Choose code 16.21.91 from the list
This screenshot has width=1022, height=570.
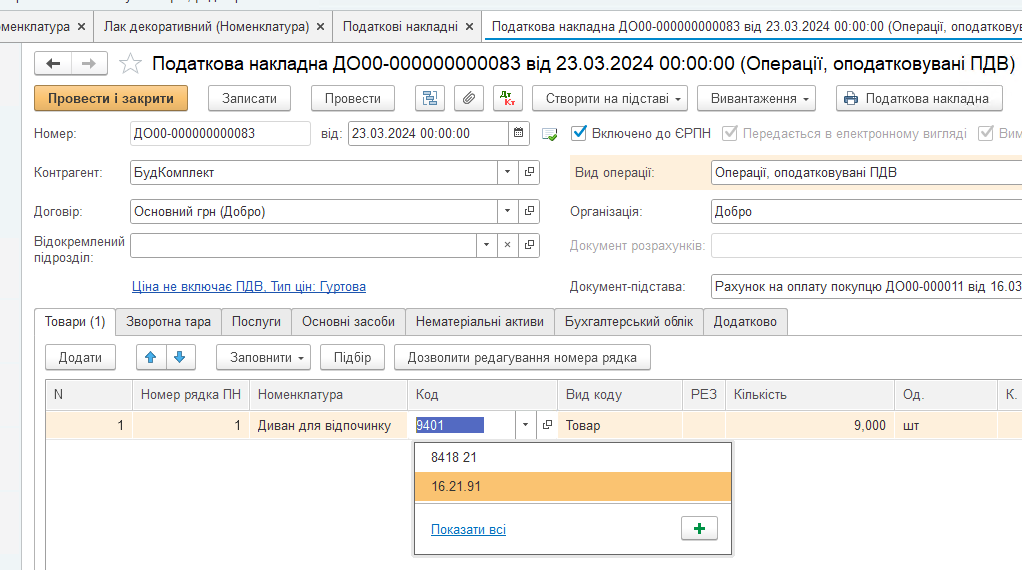(x=573, y=487)
